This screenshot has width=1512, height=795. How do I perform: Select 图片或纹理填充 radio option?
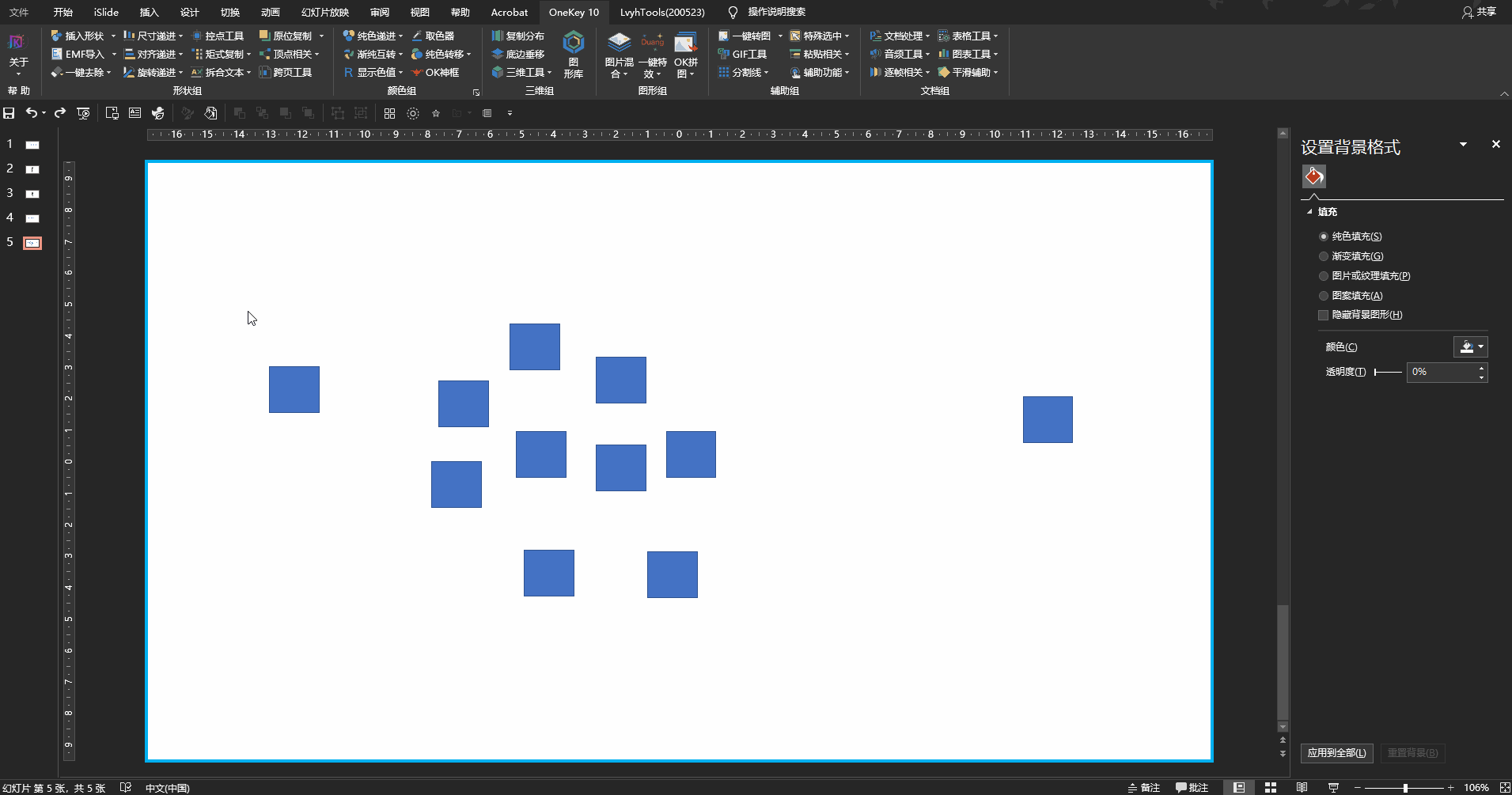[1324, 276]
